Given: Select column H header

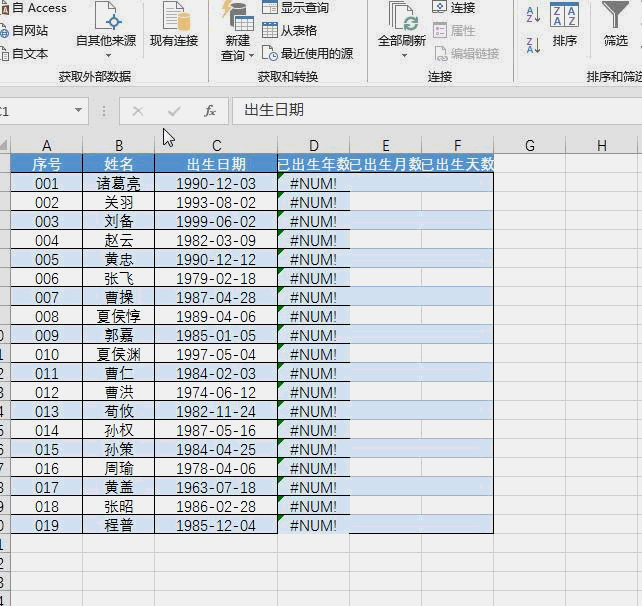Looking at the screenshot, I should (602, 145).
